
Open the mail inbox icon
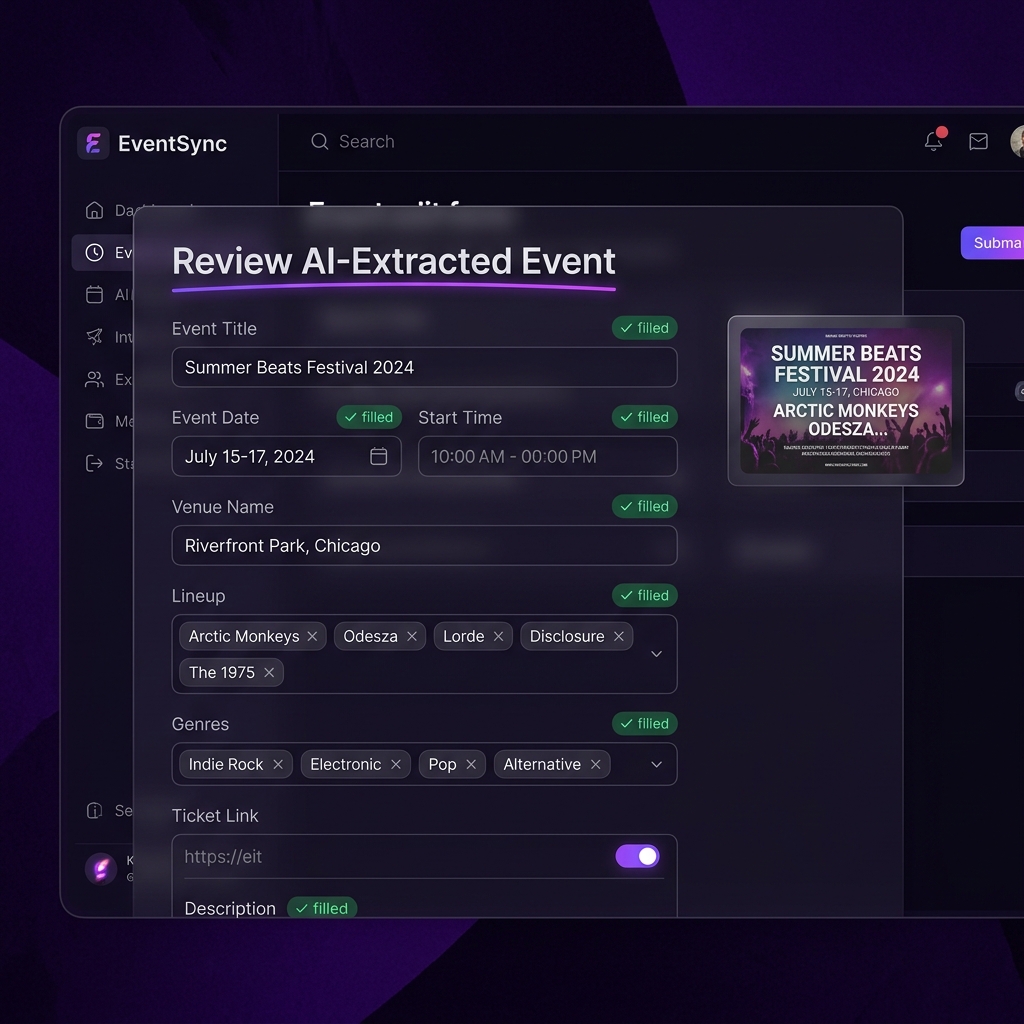[978, 141]
